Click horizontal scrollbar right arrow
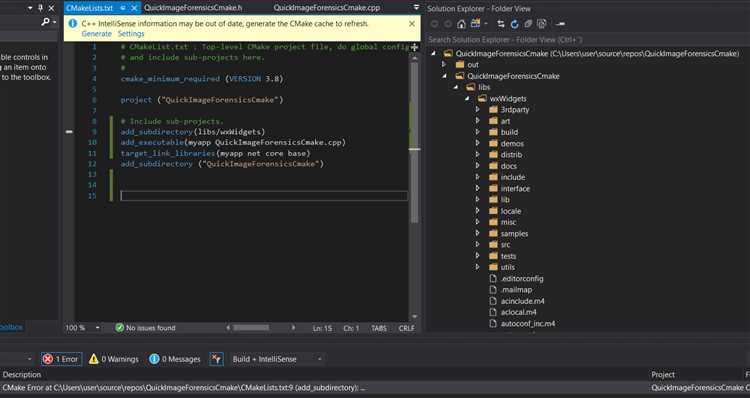The width and height of the screenshot is (750, 398). (293, 328)
